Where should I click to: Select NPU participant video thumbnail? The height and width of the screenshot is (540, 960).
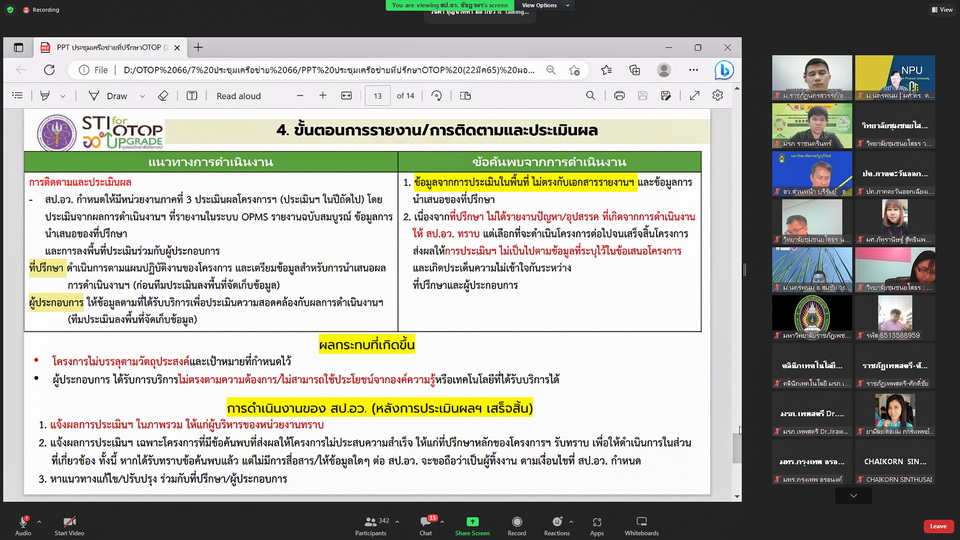pyautogui.click(x=895, y=77)
